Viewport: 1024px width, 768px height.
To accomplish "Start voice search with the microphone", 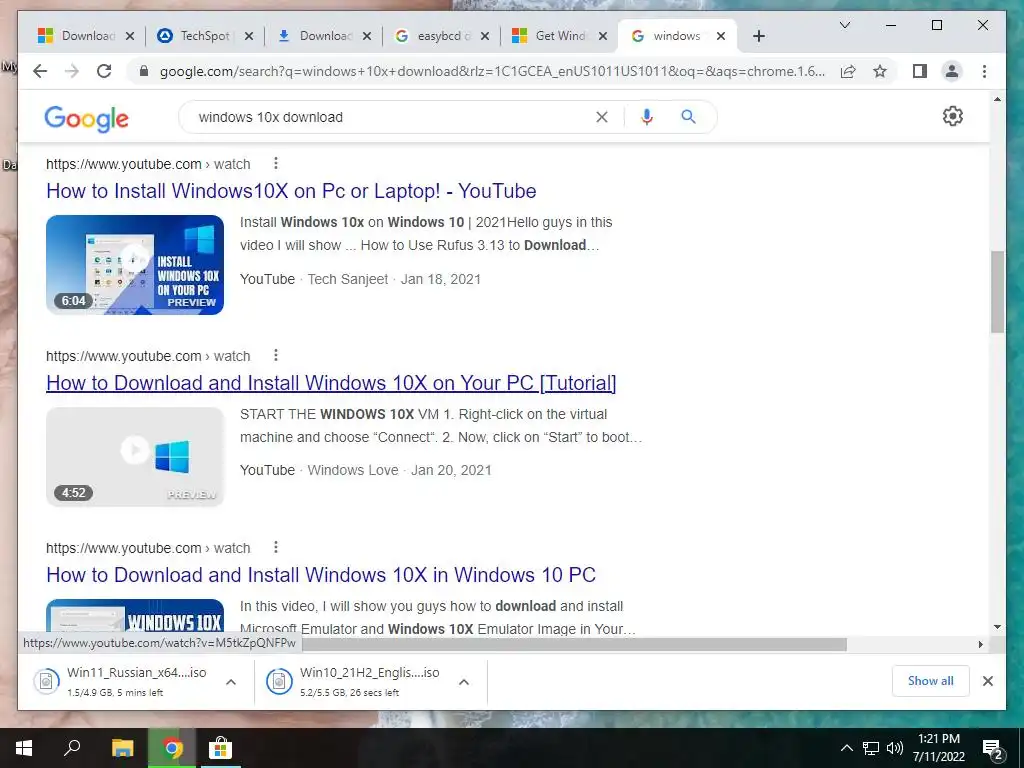I will click(x=647, y=117).
